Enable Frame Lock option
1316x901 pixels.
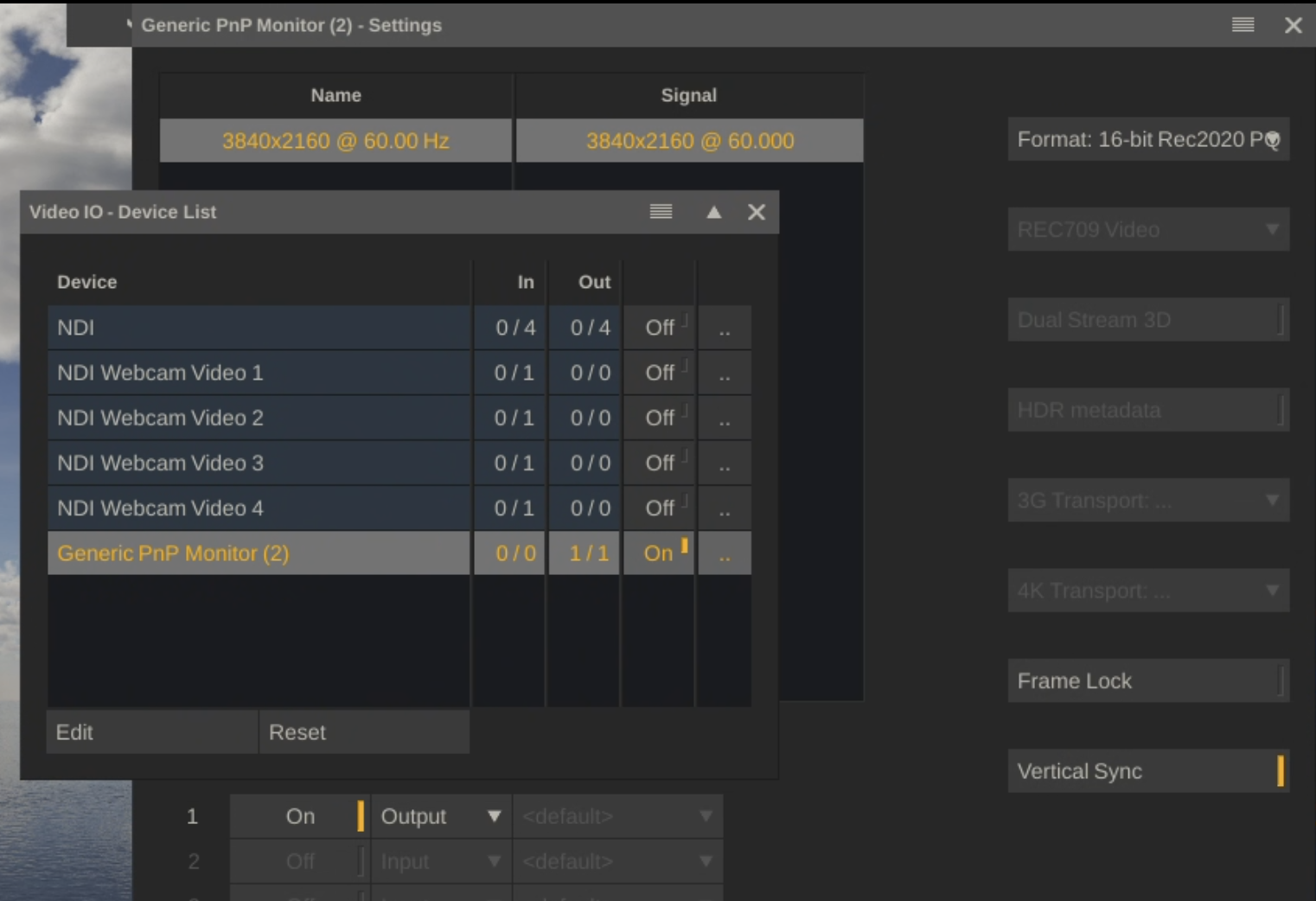tap(1147, 681)
